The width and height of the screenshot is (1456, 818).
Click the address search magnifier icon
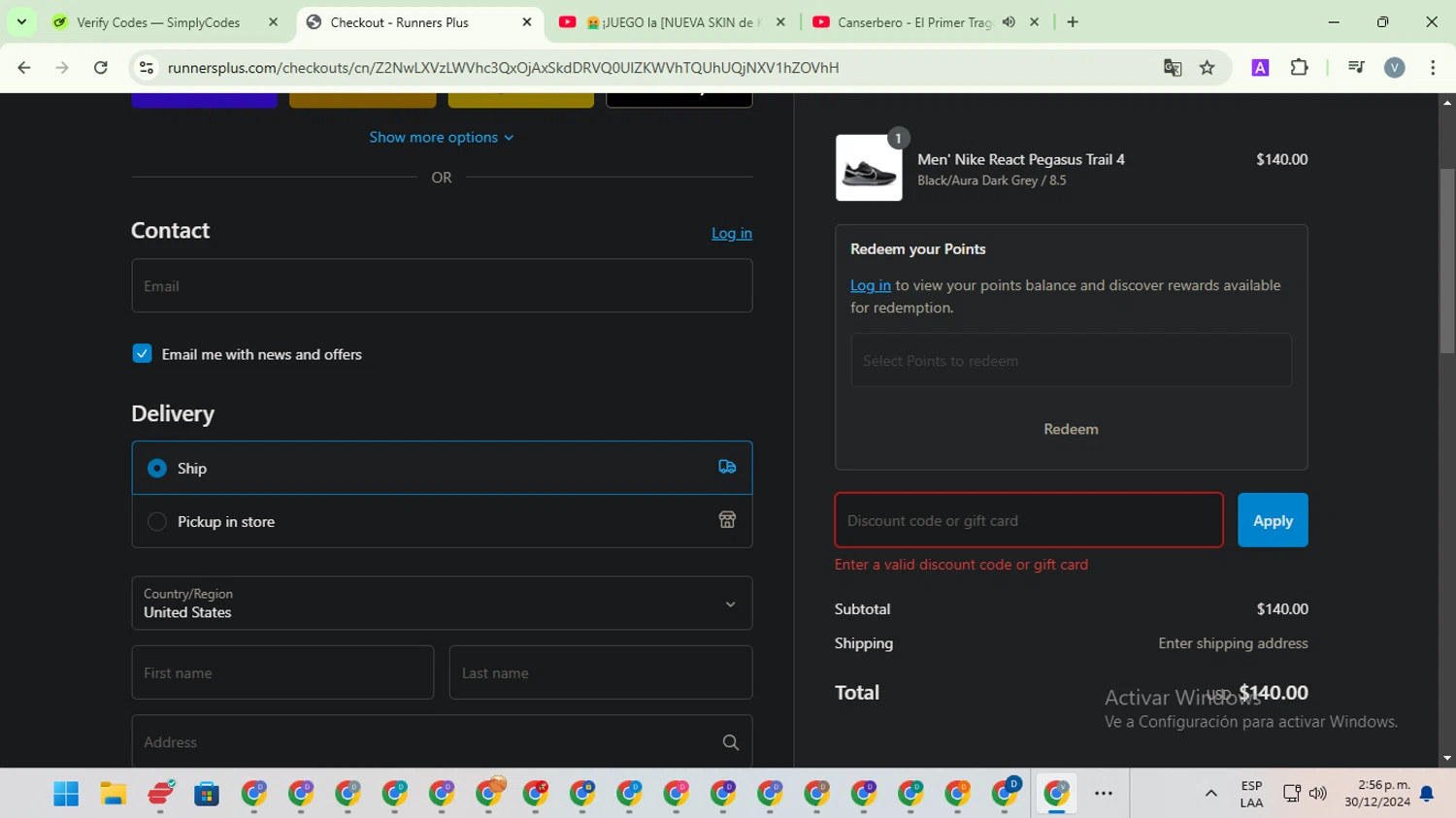731,742
